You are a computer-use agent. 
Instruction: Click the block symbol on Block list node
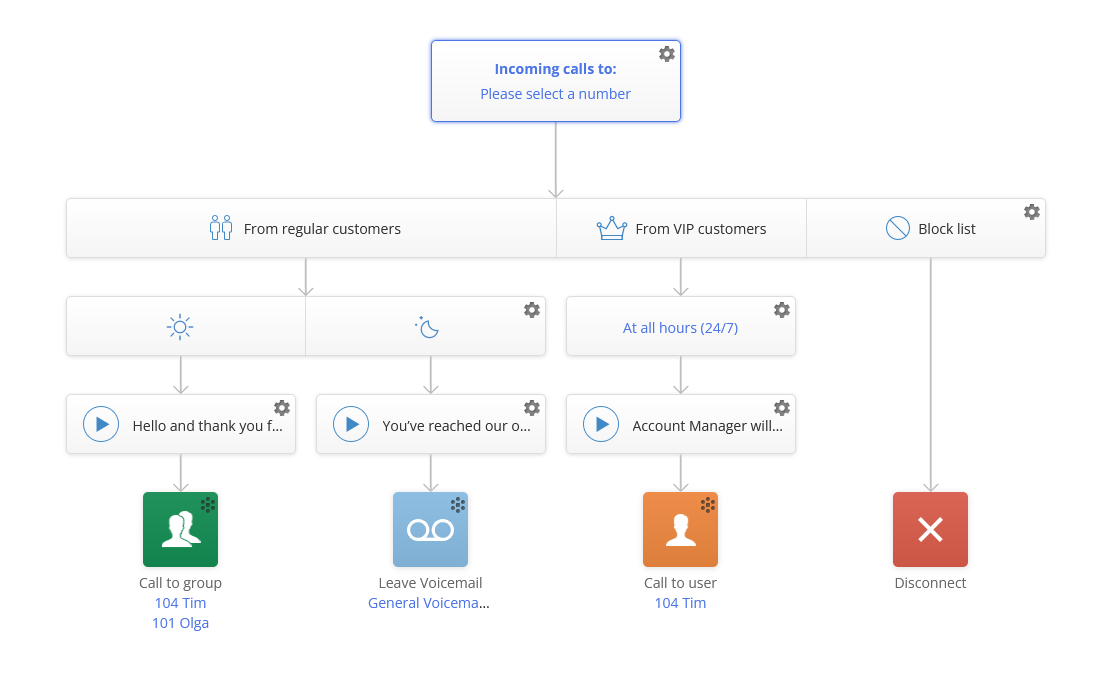(x=897, y=228)
